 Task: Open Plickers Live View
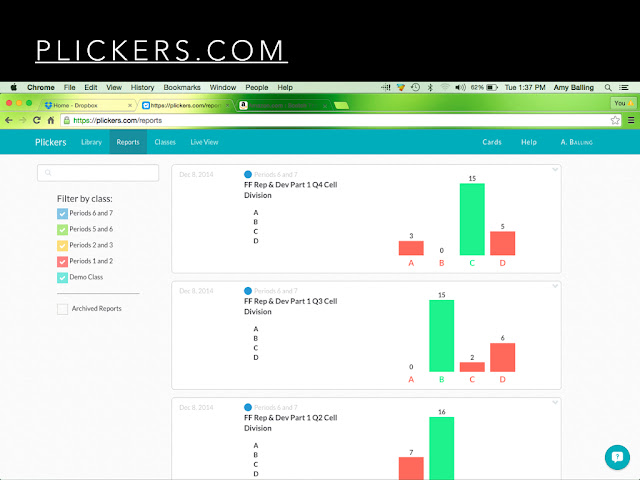coord(204,142)
